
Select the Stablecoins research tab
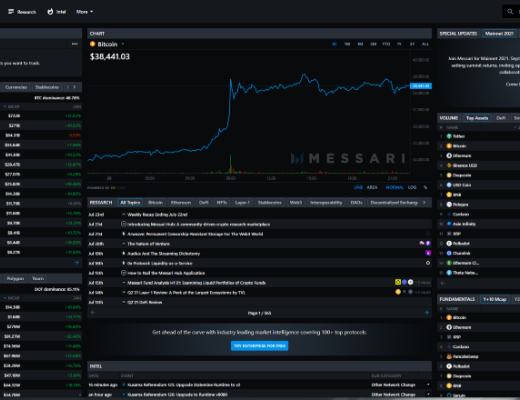[x=270, y=202]
